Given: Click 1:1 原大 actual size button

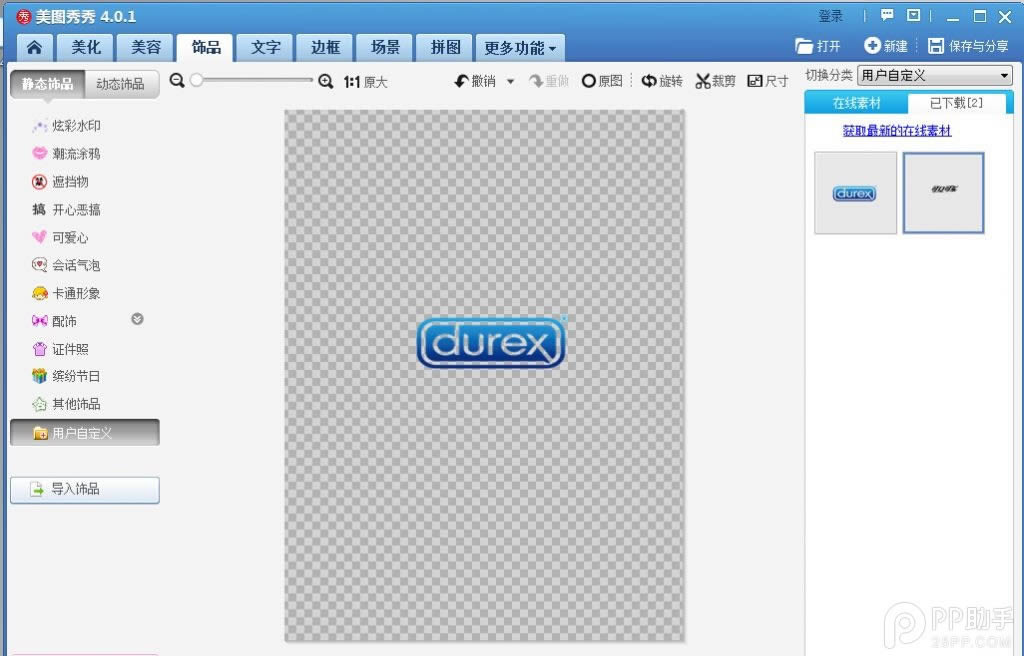Looking at the screenshot, I should tap(366, 82).
